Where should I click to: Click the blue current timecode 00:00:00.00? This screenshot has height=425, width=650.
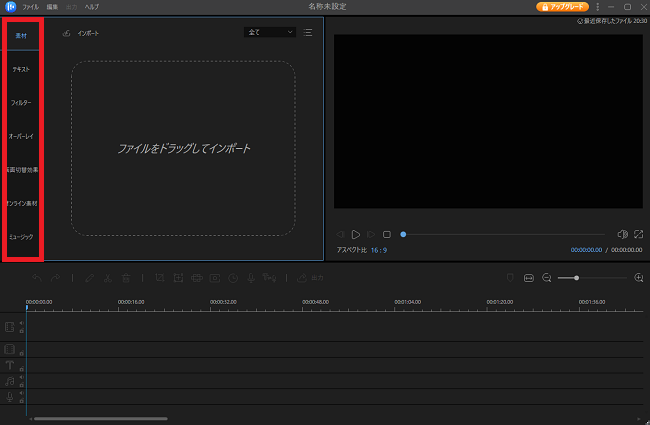click(x=586, y=250)
